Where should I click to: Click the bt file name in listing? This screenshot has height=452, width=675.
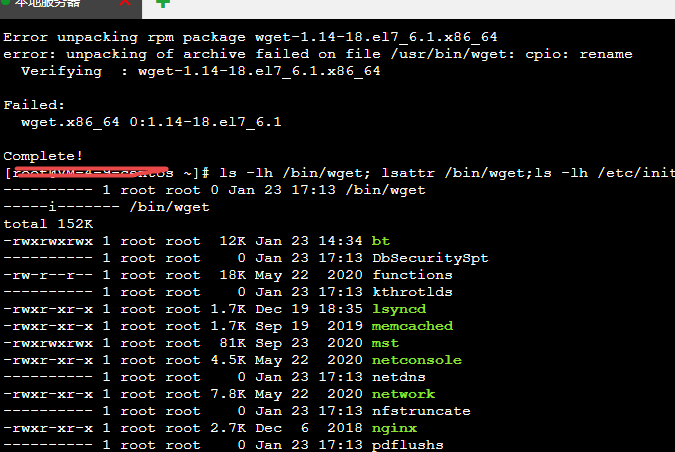[381, 241]
